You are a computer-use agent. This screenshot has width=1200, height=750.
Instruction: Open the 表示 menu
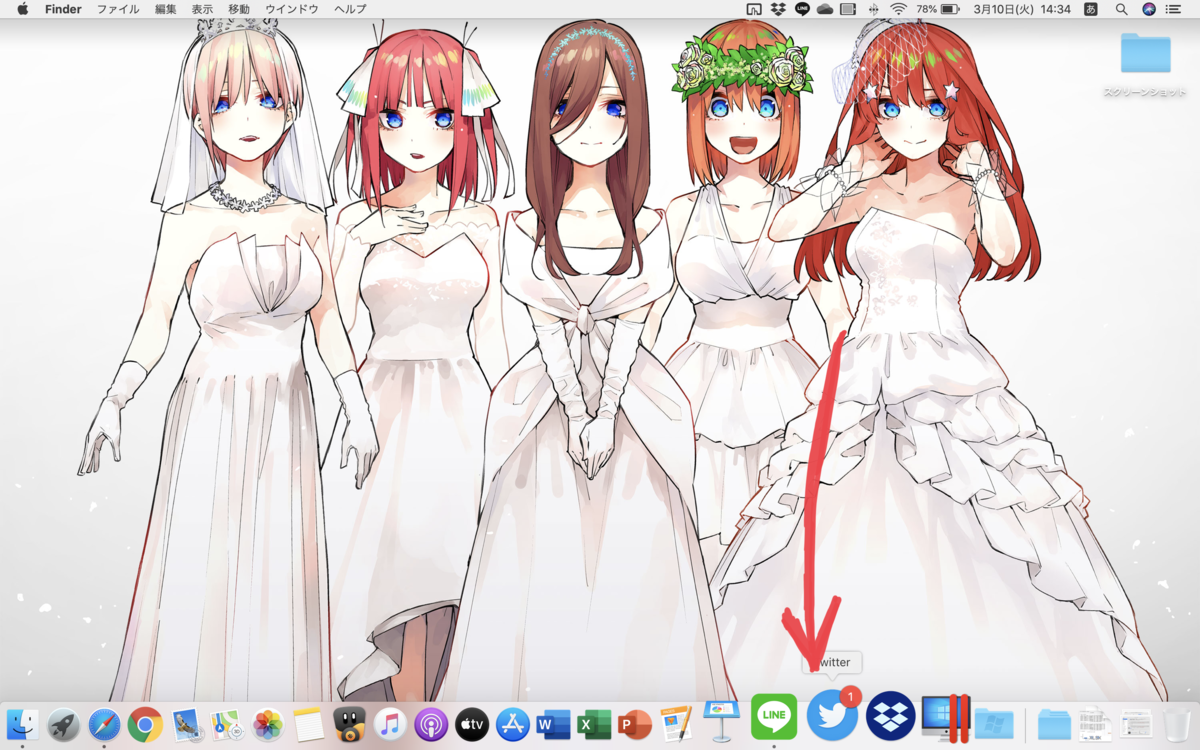[202, 9]
